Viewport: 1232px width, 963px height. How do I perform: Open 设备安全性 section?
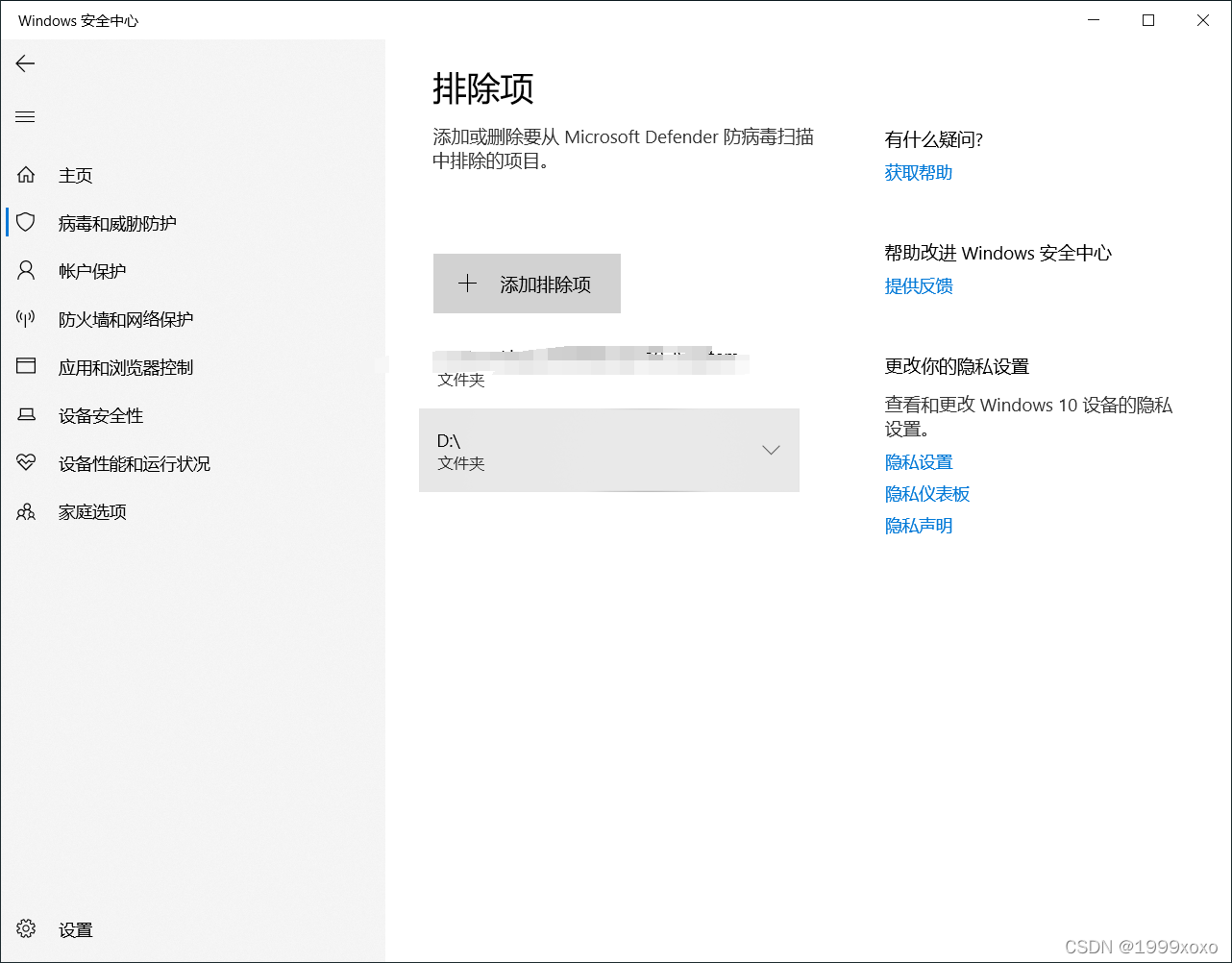(x=192, y=415)
